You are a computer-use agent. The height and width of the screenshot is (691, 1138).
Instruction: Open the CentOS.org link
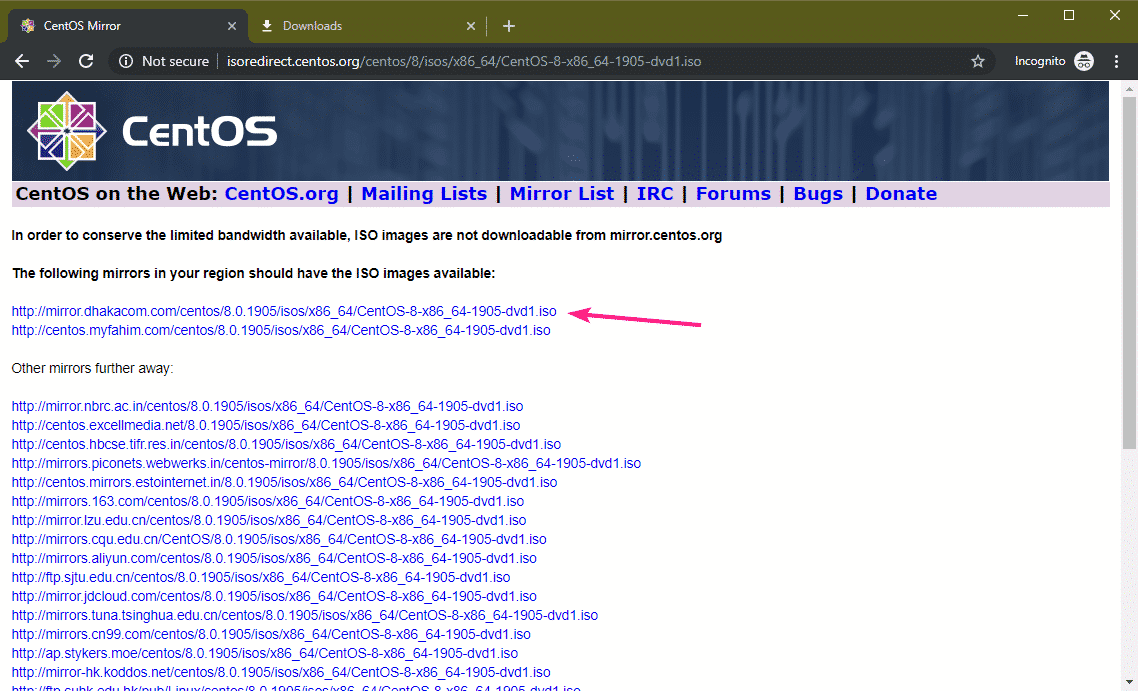(x=282, y=194)
